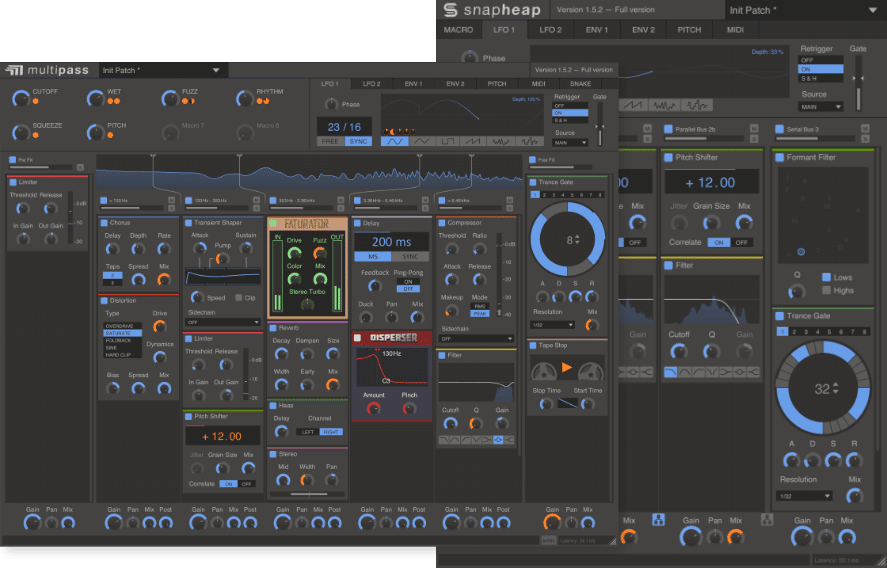Open Transient Shaper Sidechain dropdown

tap(223, 322)
